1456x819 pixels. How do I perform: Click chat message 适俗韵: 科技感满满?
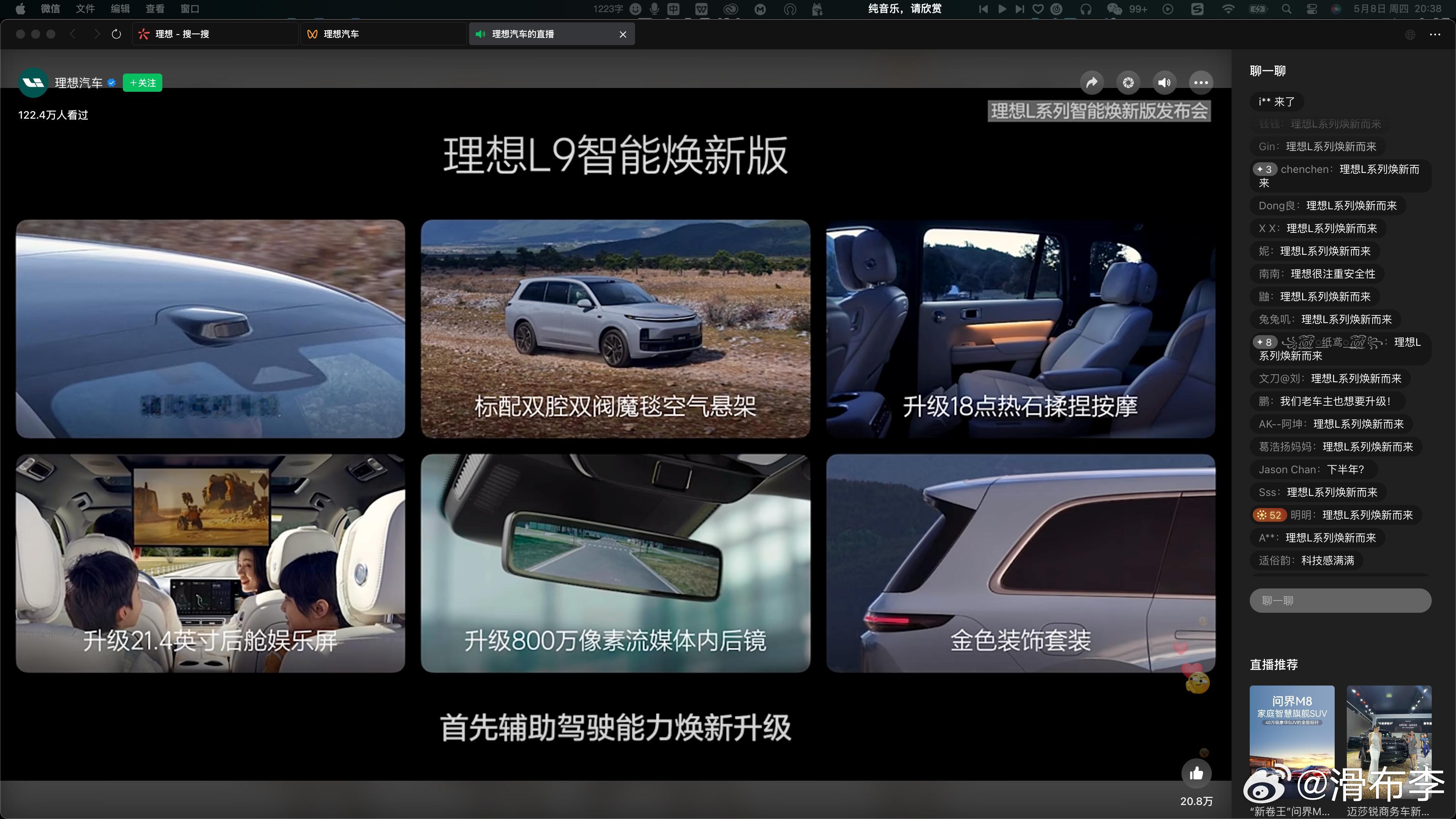[x=1306, y=560]
